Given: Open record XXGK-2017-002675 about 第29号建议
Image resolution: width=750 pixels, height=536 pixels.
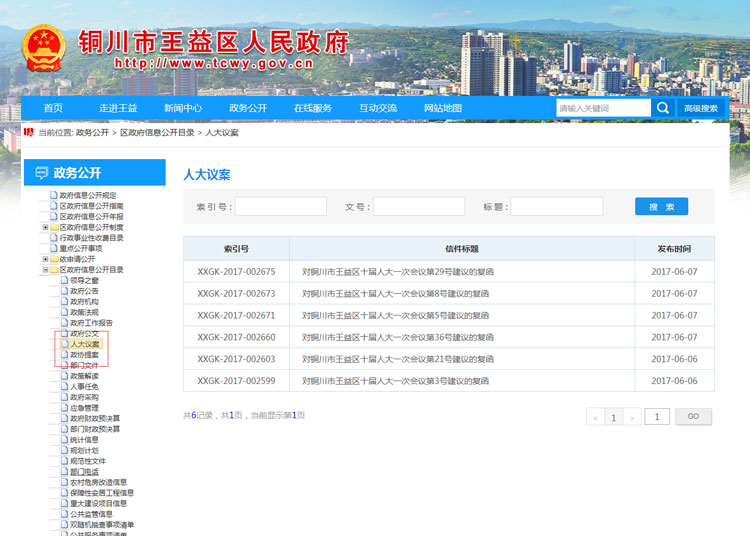Looking at the screenshot, I should click(397, 271).
